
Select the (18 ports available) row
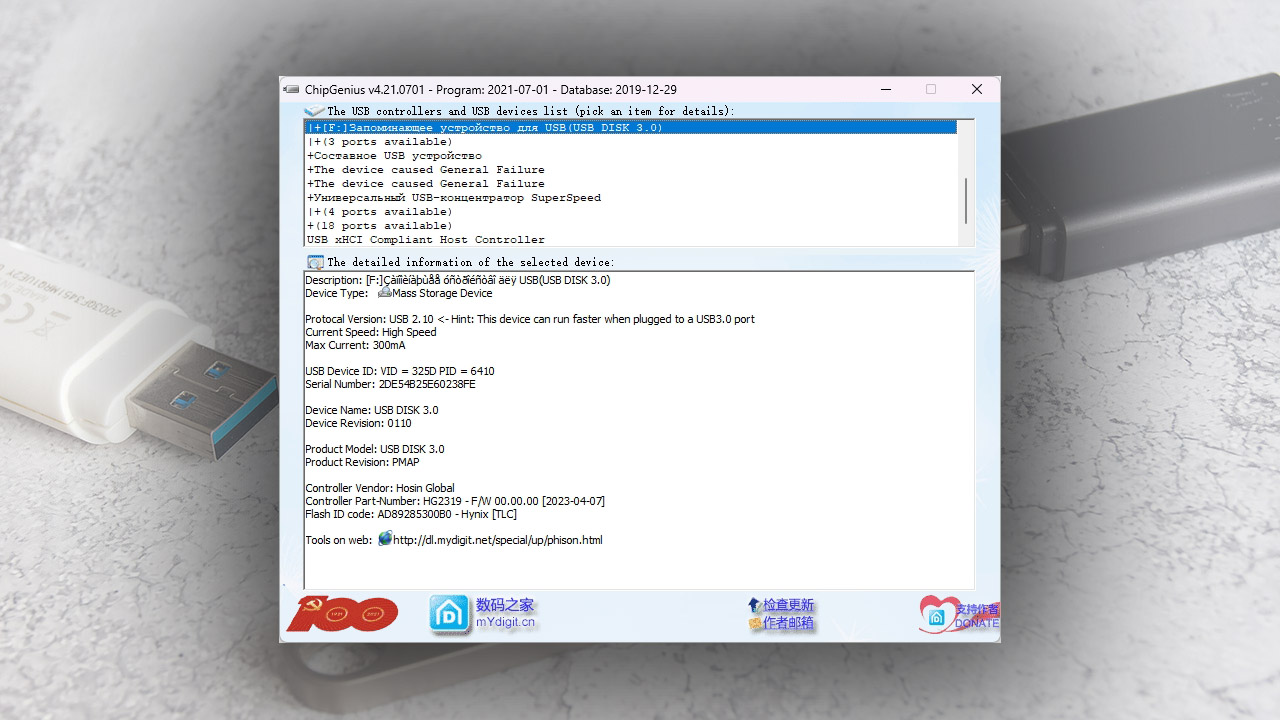(631, 225)
